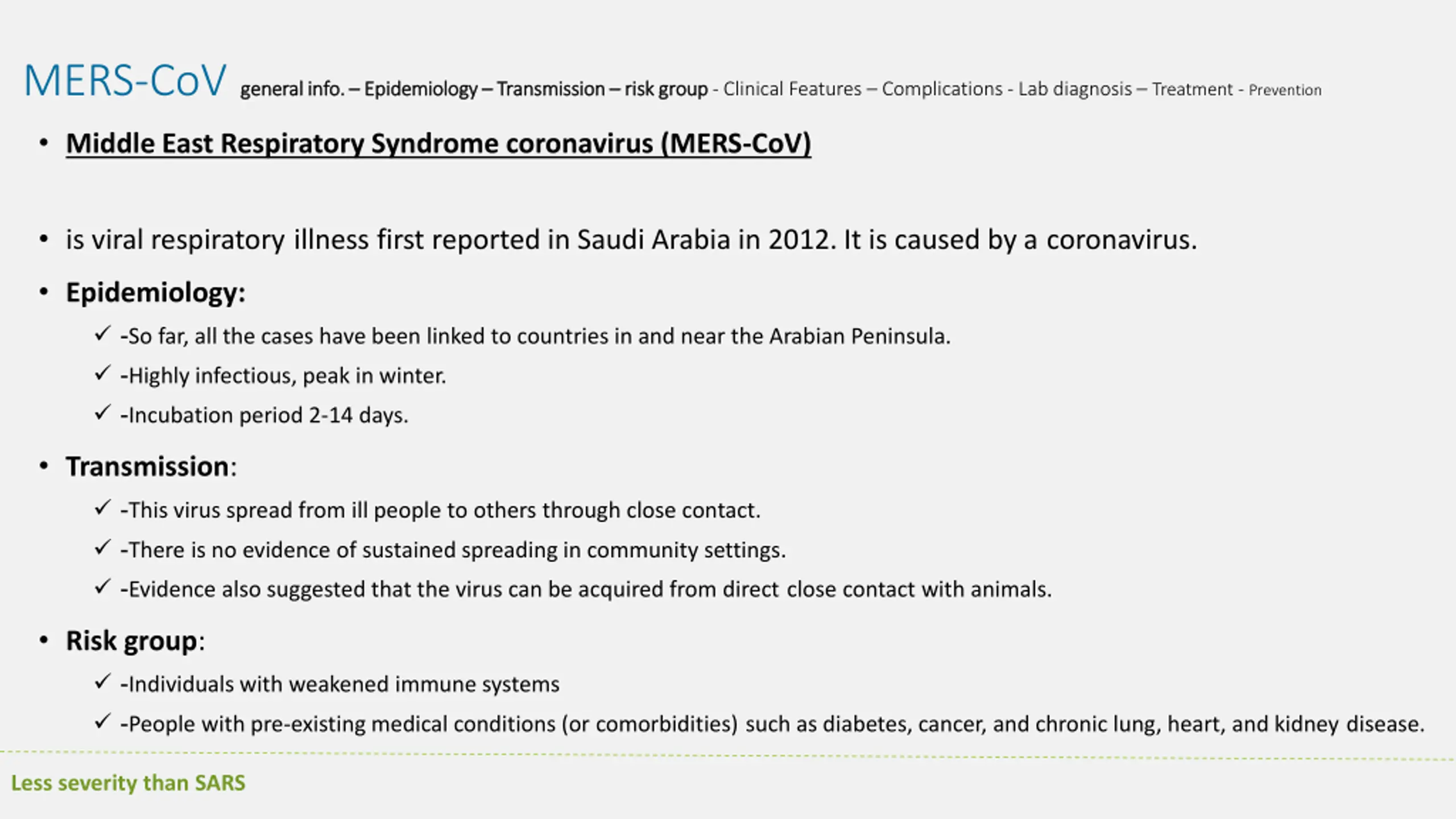The height and width of the screenshot is (819, 1456).
Task: Select the 'general info.' breadcrumb item
Action: coord(292,89)
